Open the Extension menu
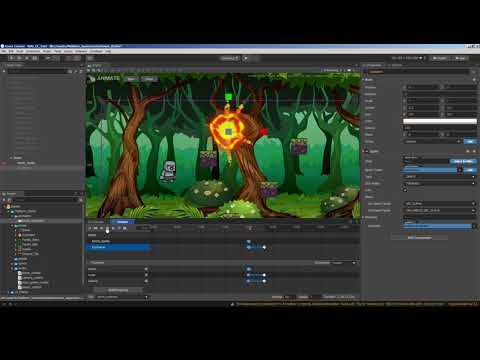This screenshot has width=480, height=360. pyautogui.click(x=81, y=51)
